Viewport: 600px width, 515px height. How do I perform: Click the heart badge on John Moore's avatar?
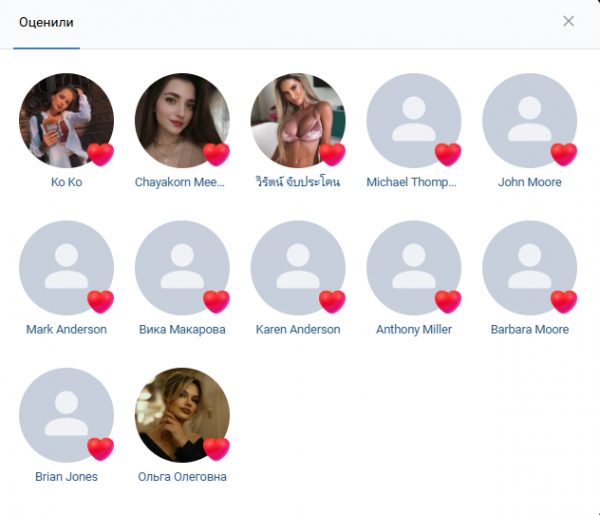564,155
